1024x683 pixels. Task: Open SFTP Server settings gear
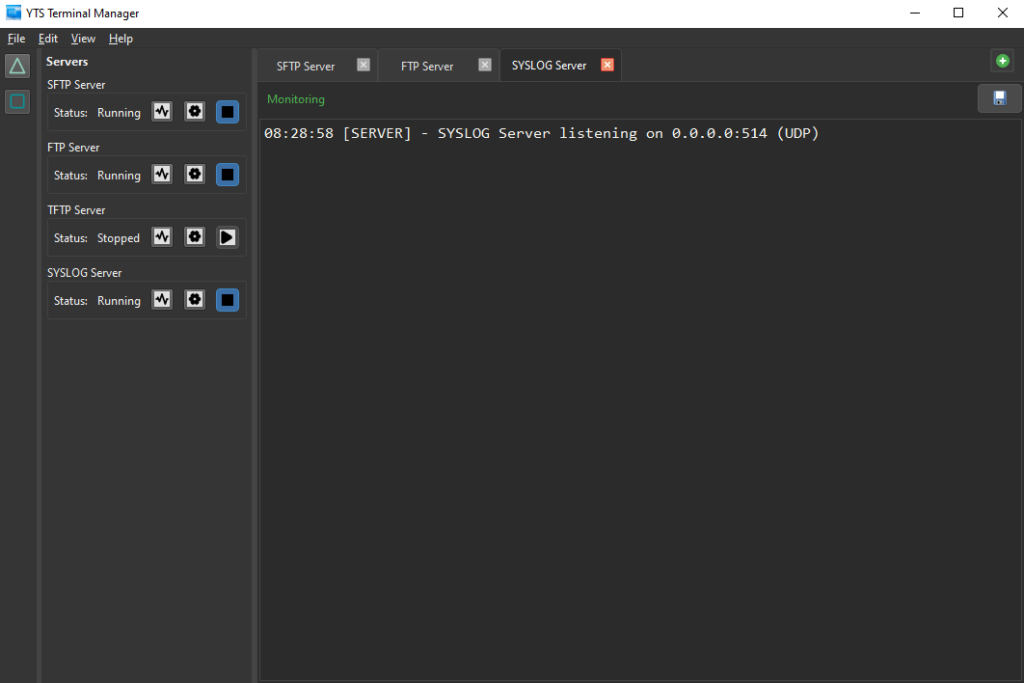195,112
